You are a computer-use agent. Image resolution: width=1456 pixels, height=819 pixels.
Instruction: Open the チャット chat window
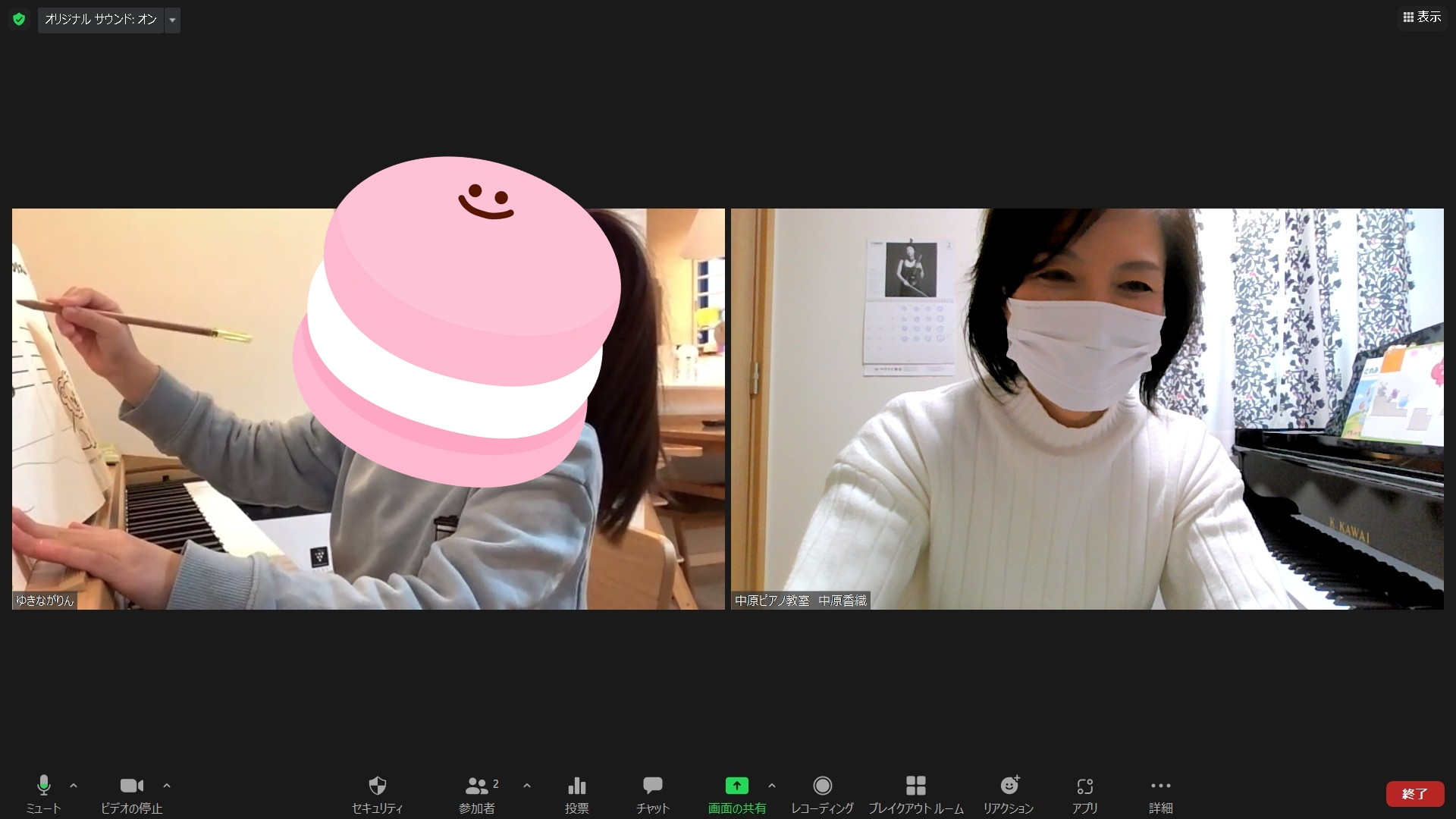tap(652, 793)
